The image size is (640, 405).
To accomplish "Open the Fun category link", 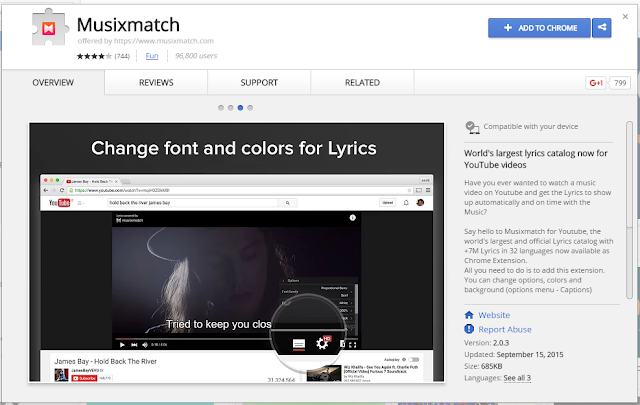I will (x=152, y=56).
